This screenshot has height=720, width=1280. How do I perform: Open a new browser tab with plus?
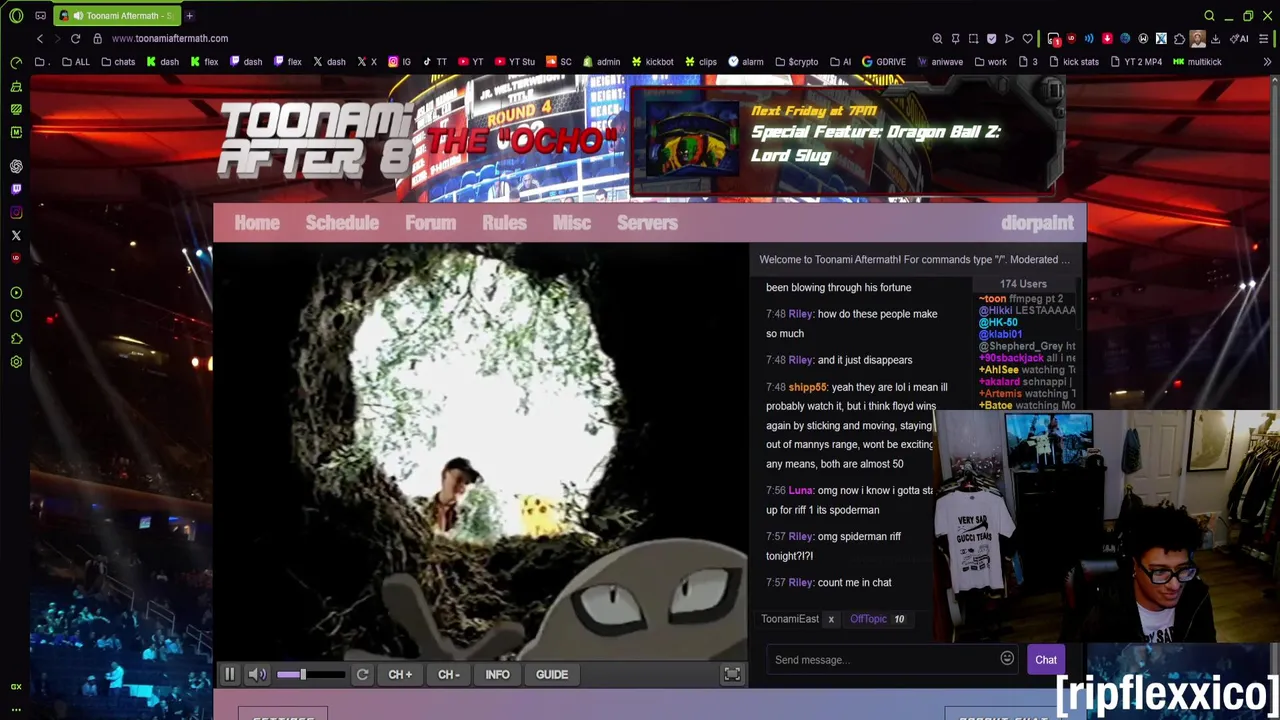pos(189,15)
